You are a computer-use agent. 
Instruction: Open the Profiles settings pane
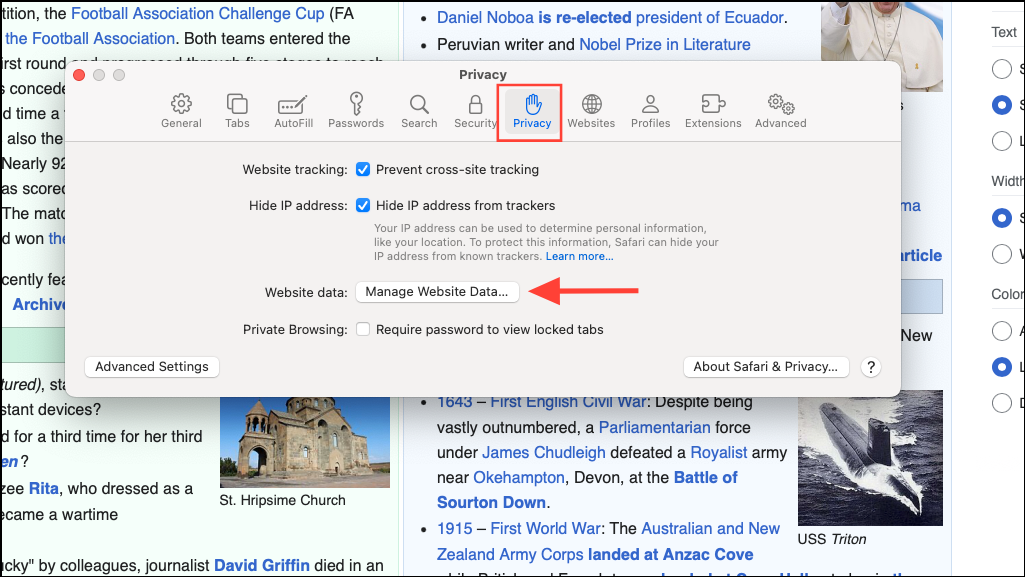(x=650, y=111)
